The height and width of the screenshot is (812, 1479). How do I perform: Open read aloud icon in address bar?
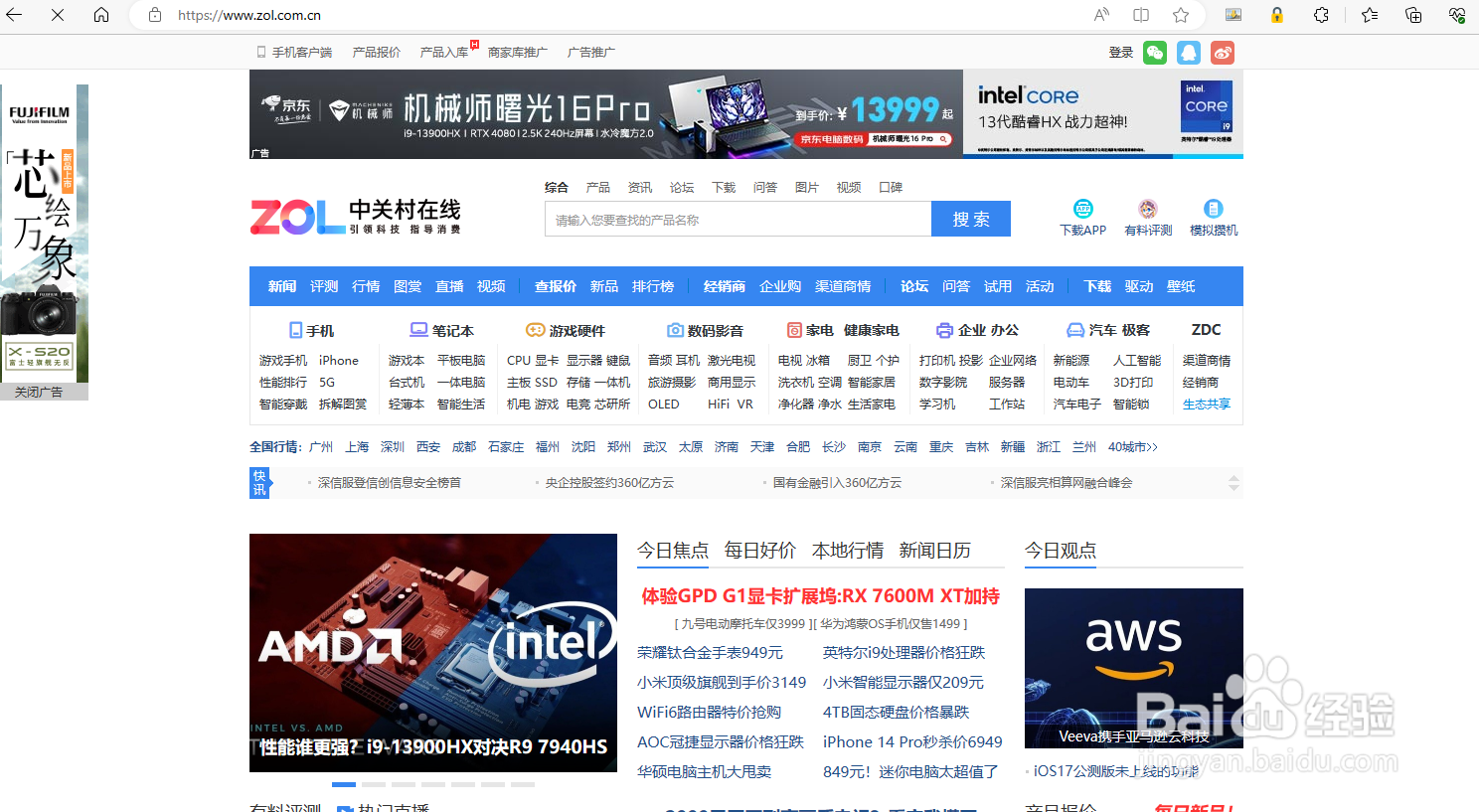[x=1101, y=15]
